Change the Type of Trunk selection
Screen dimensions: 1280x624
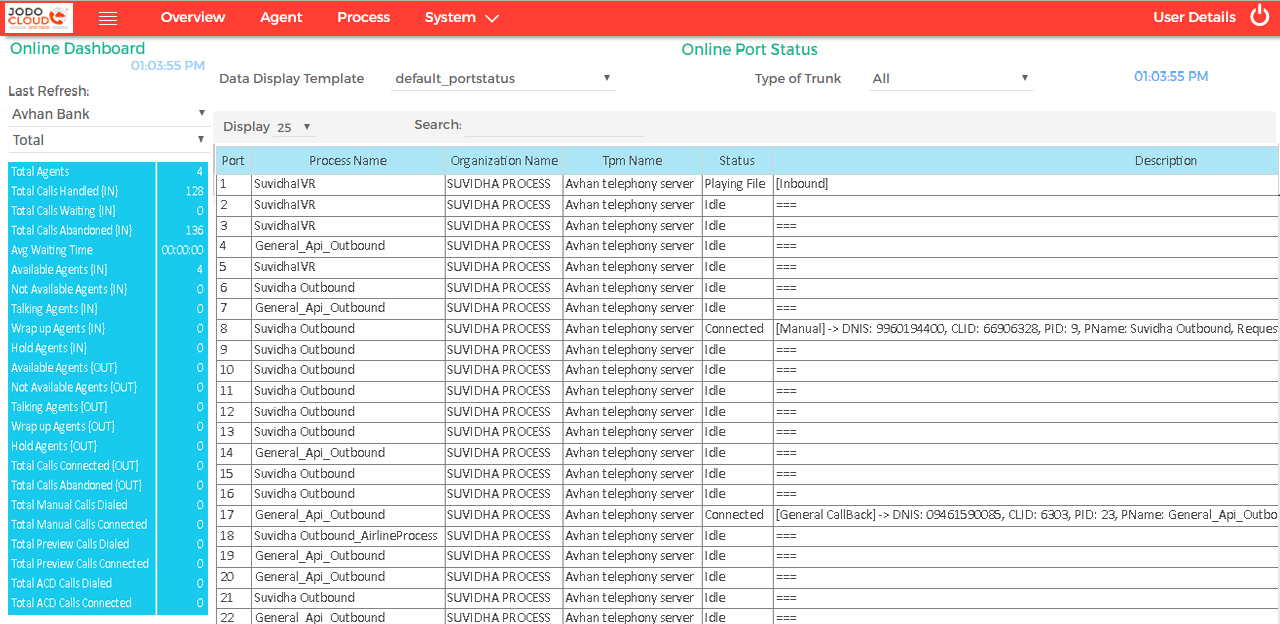point(950,78)
